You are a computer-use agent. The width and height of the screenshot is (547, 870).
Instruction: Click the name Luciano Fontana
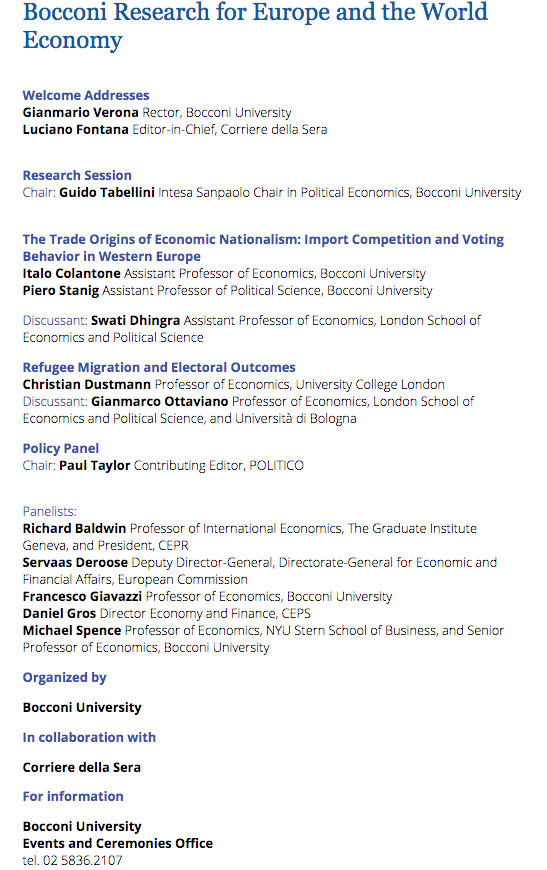click(75, 129)
